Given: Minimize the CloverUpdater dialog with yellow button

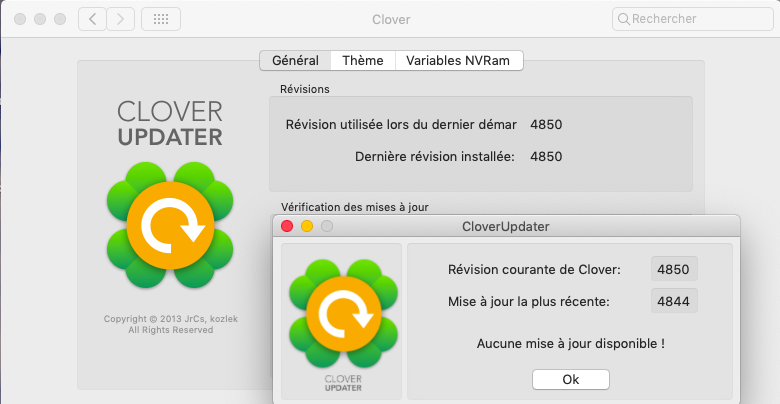Looking at the screenshot, I should tap(307, 226).
